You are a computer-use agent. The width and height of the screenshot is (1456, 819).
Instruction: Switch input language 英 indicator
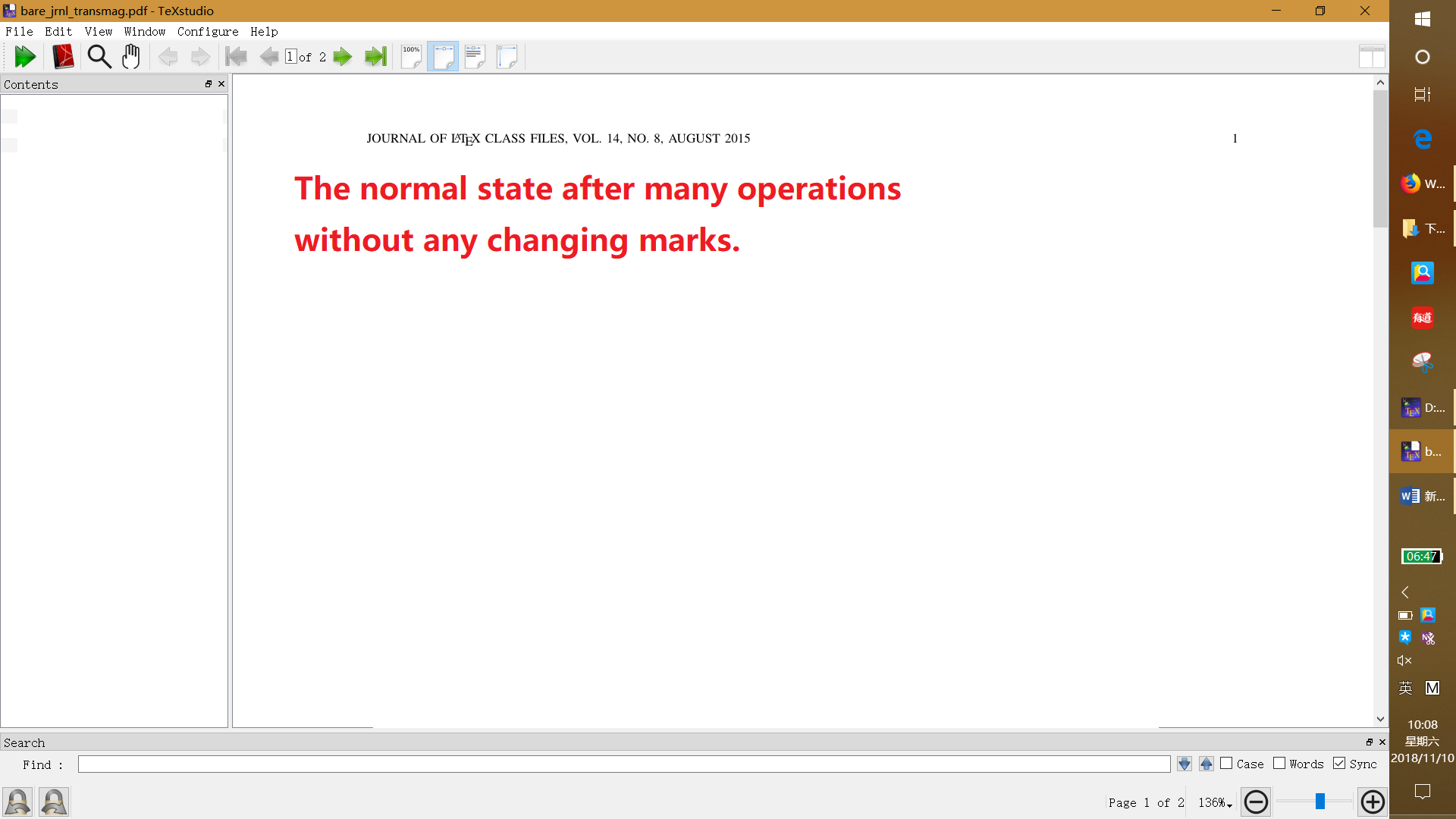tap(1405, 688)
